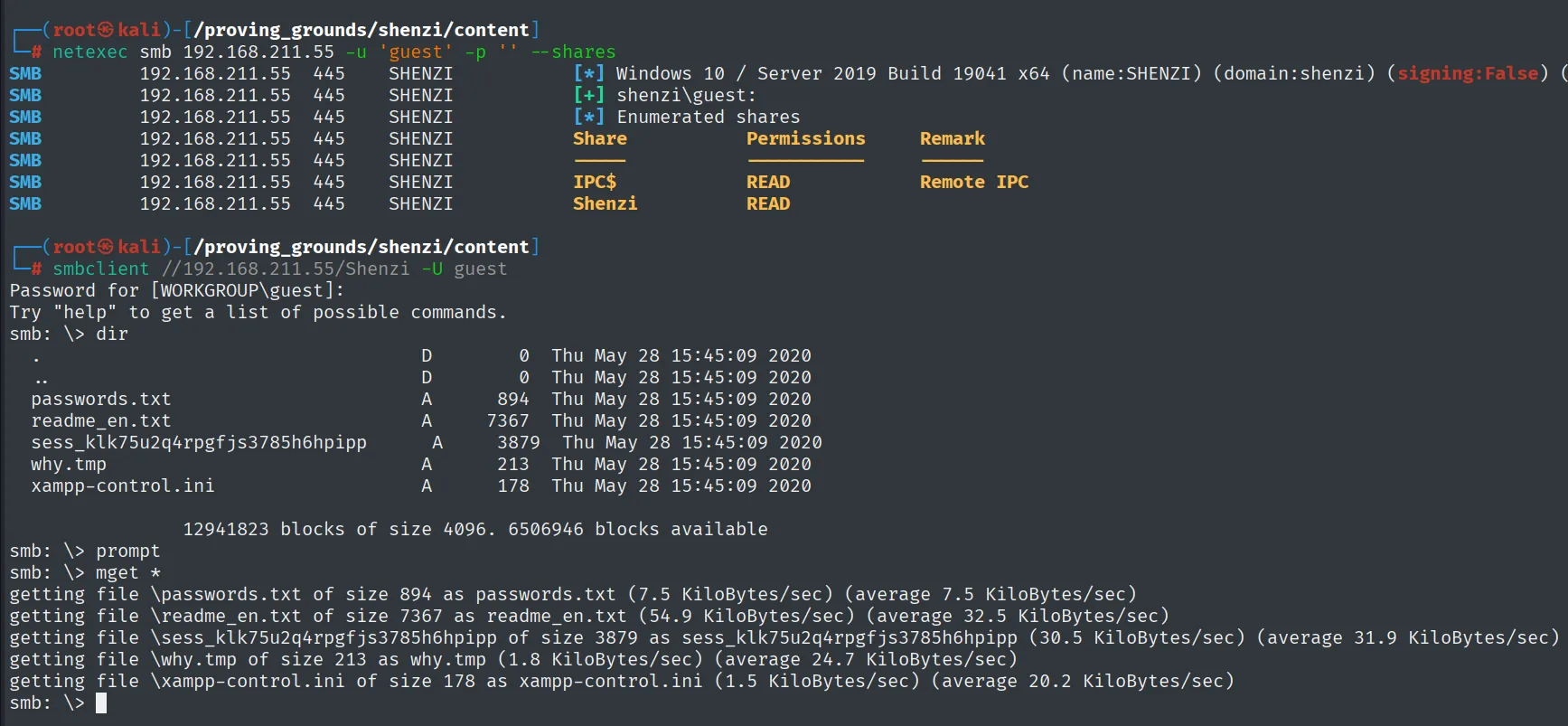Screen dimensions: 1568x726
Task: Select the yellow "Shenzi" share name
Action: pyautogui.click(x=606, y=204)
